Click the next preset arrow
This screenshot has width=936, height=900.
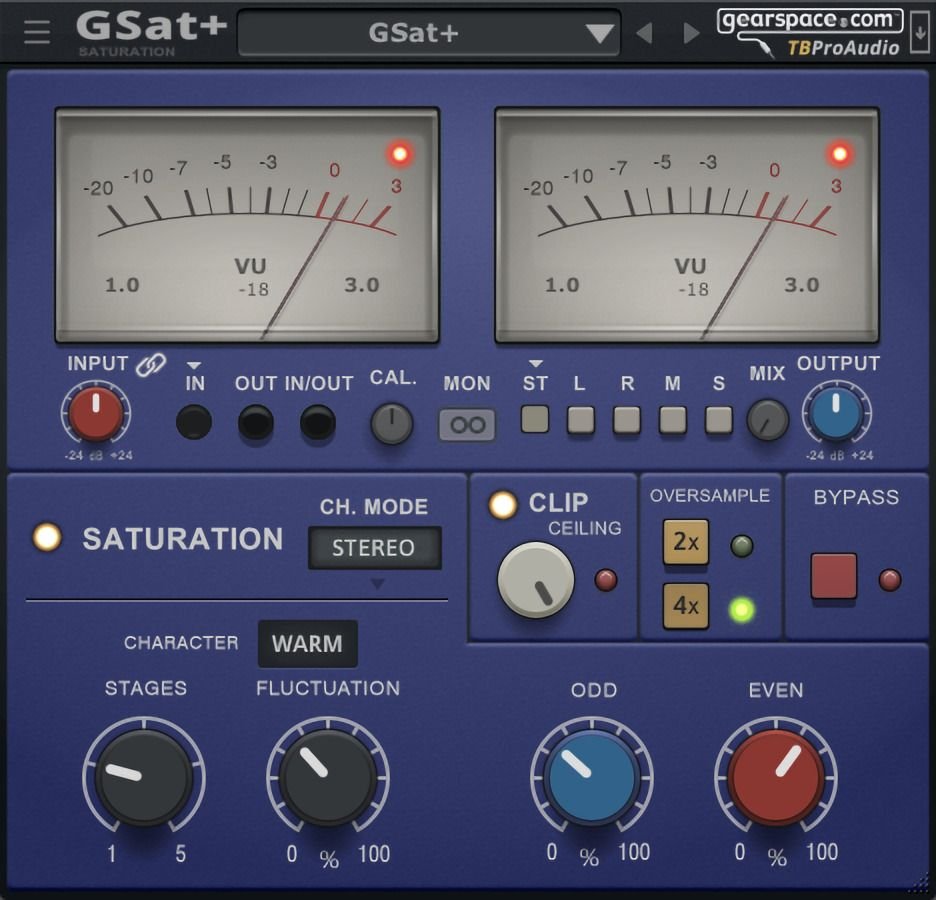click(x=691, y=32)
